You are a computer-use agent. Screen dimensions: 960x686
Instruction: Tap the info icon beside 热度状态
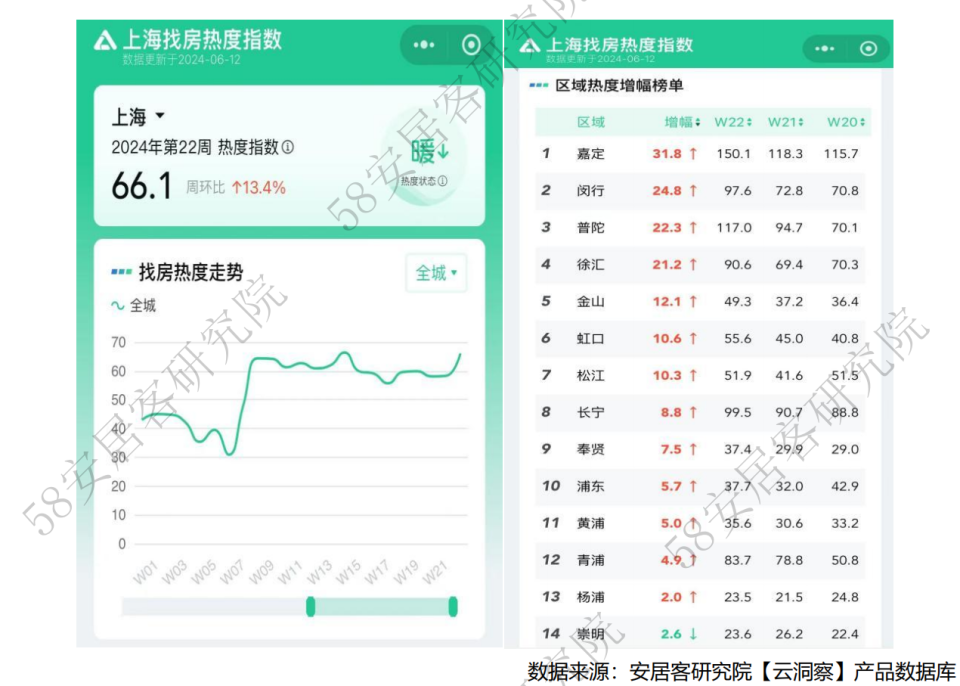(x=443, y=181)
